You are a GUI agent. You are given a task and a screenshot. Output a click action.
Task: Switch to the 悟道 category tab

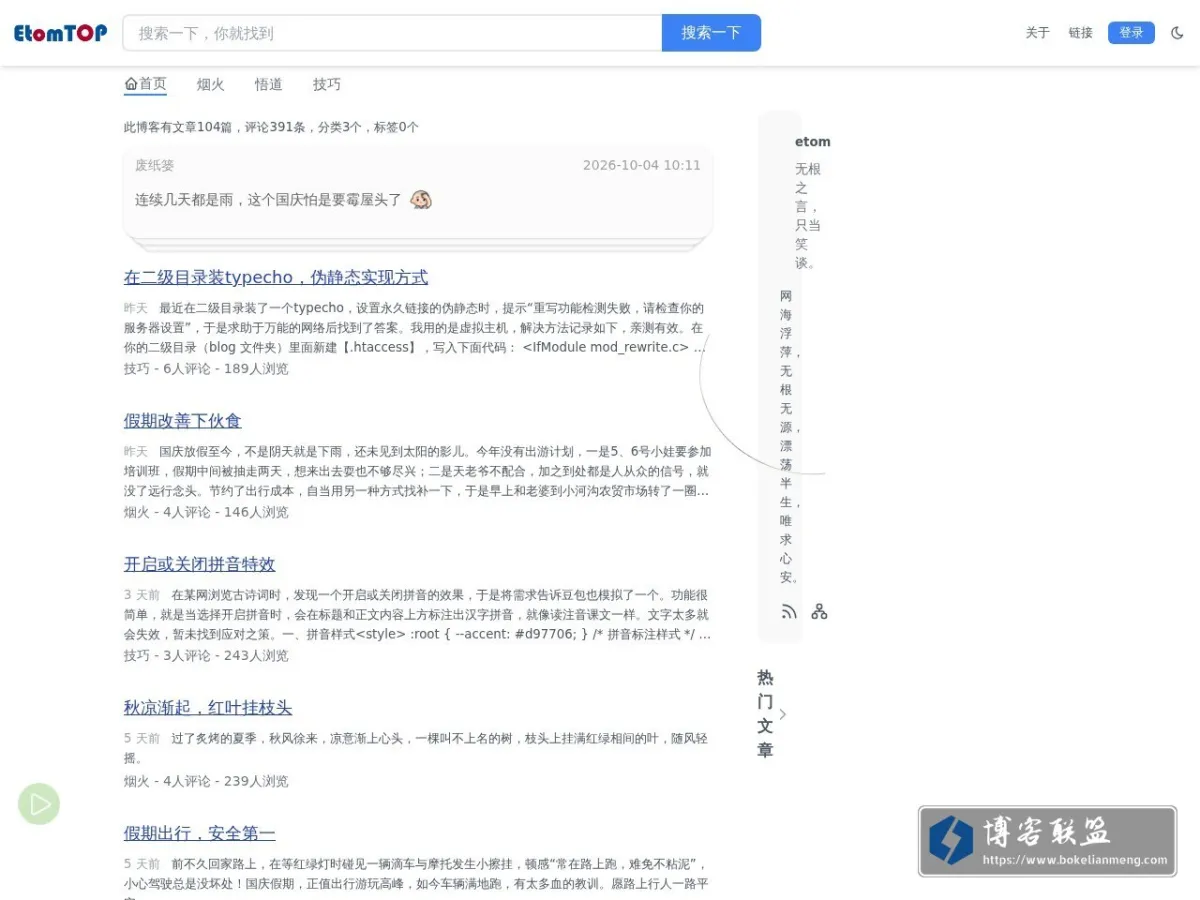pyautogui.click(x=268, y=84)
